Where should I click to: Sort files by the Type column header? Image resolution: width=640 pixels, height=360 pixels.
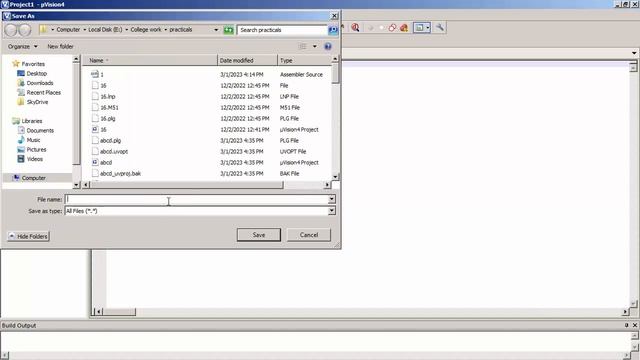(x=304, y=60)
